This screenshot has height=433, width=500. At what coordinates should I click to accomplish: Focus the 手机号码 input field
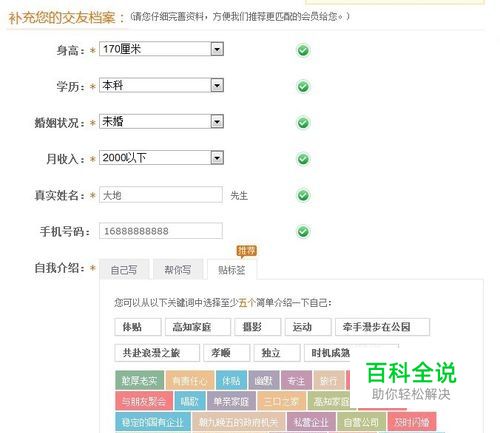161,231
